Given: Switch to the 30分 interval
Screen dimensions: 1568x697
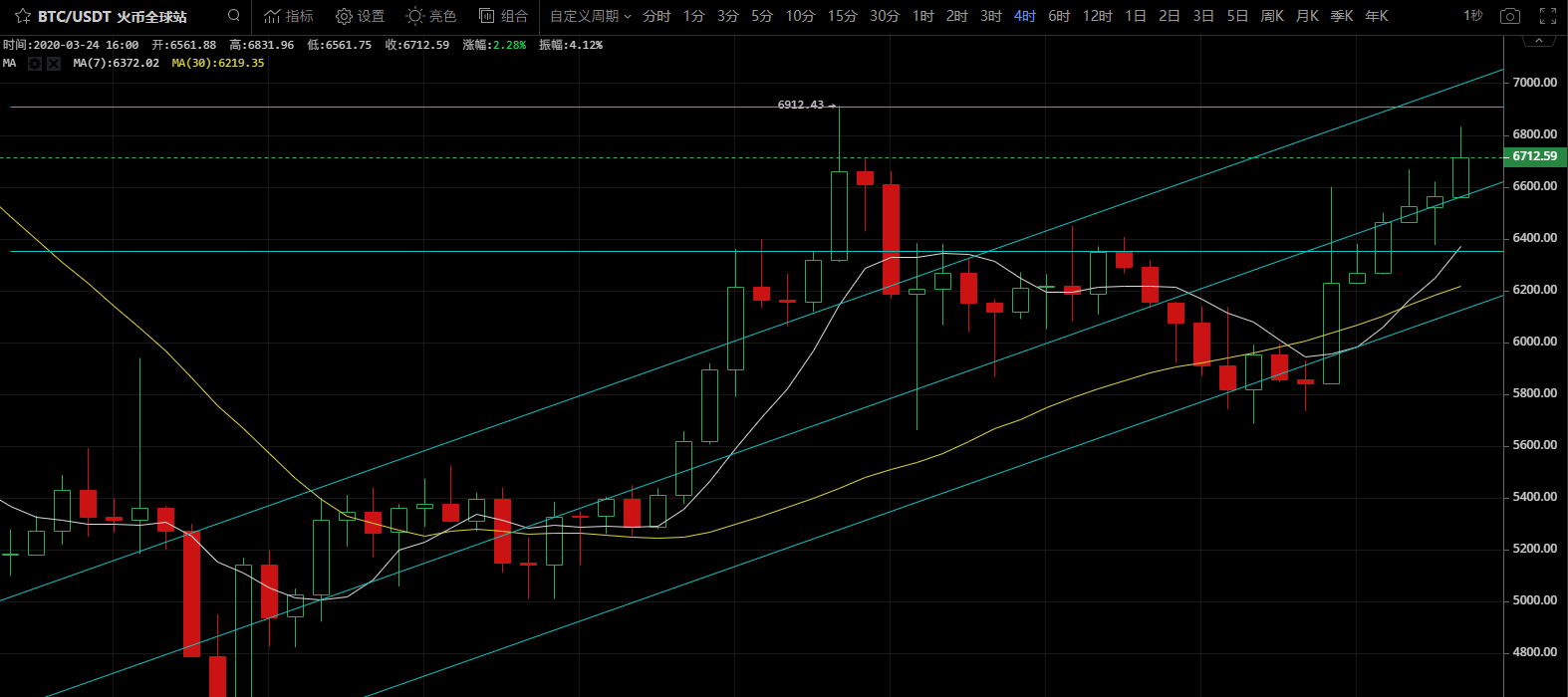Looking at the screenshot, I should [x=885, y=16].
